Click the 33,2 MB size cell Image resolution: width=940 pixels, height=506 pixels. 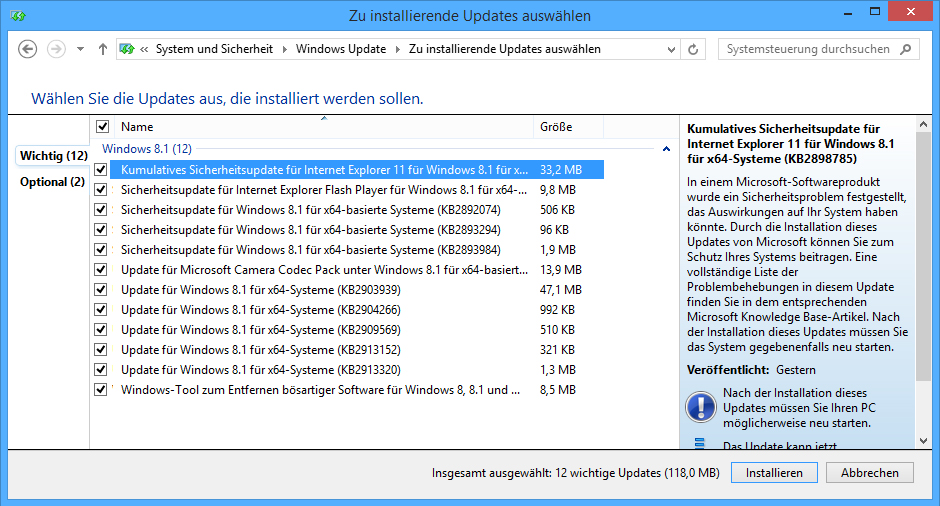pos(561,170)
